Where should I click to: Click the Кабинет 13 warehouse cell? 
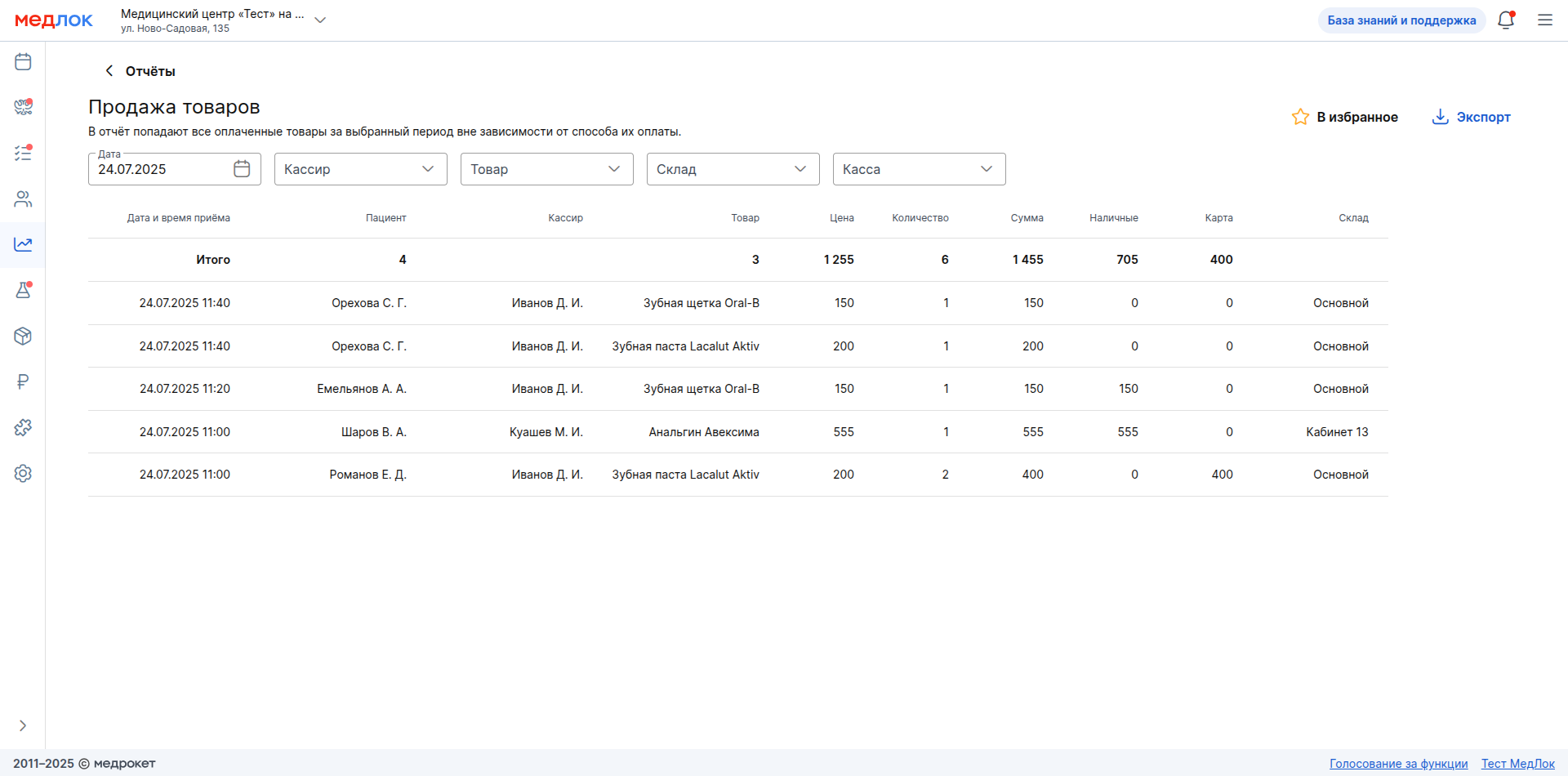pyautogui.click(x=1338, y=432)
